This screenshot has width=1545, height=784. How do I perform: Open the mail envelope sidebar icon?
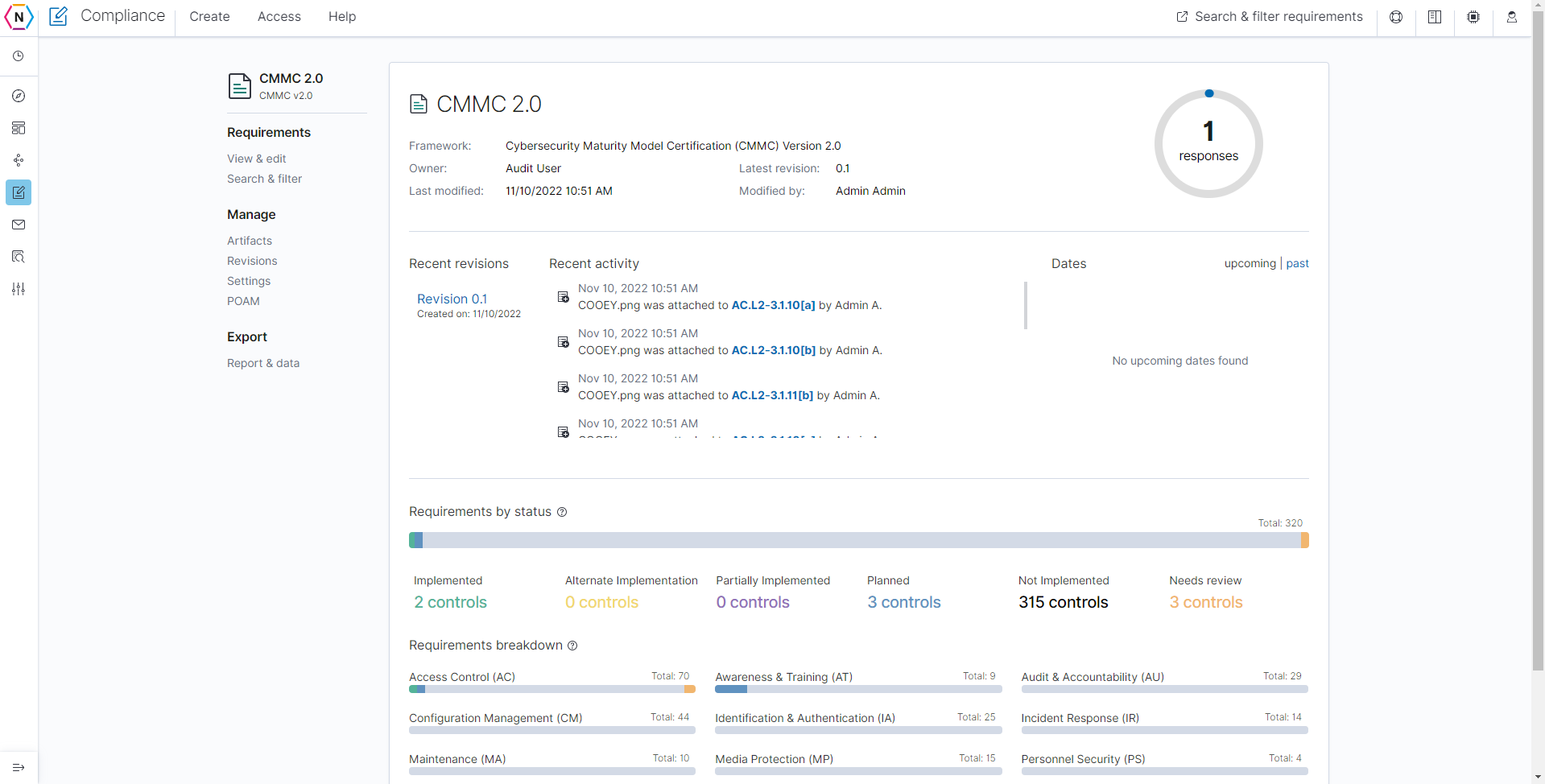pos(19,225)
